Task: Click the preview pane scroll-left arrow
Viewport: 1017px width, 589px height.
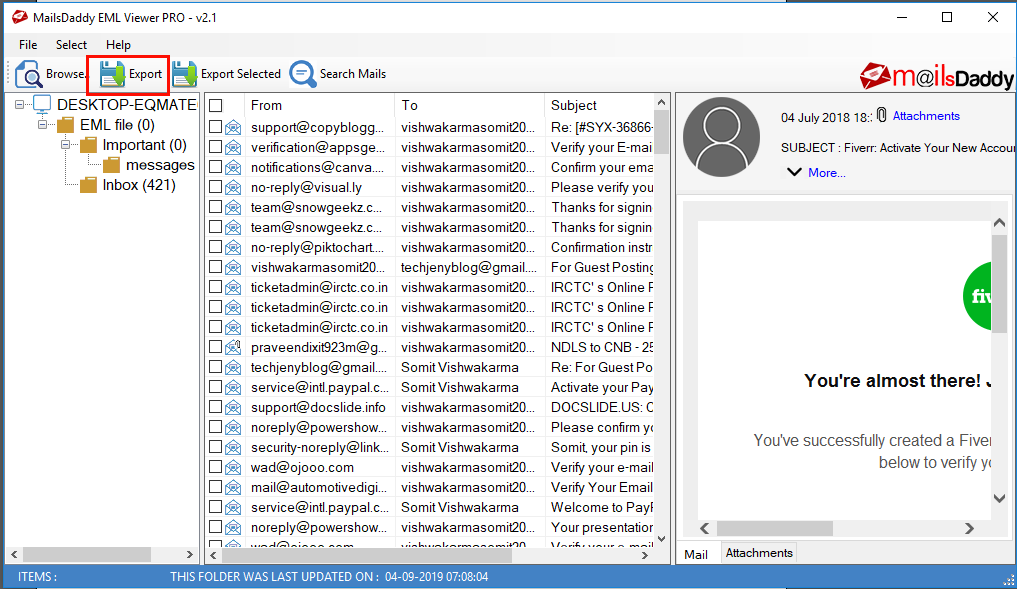Action: click(705, 529)
